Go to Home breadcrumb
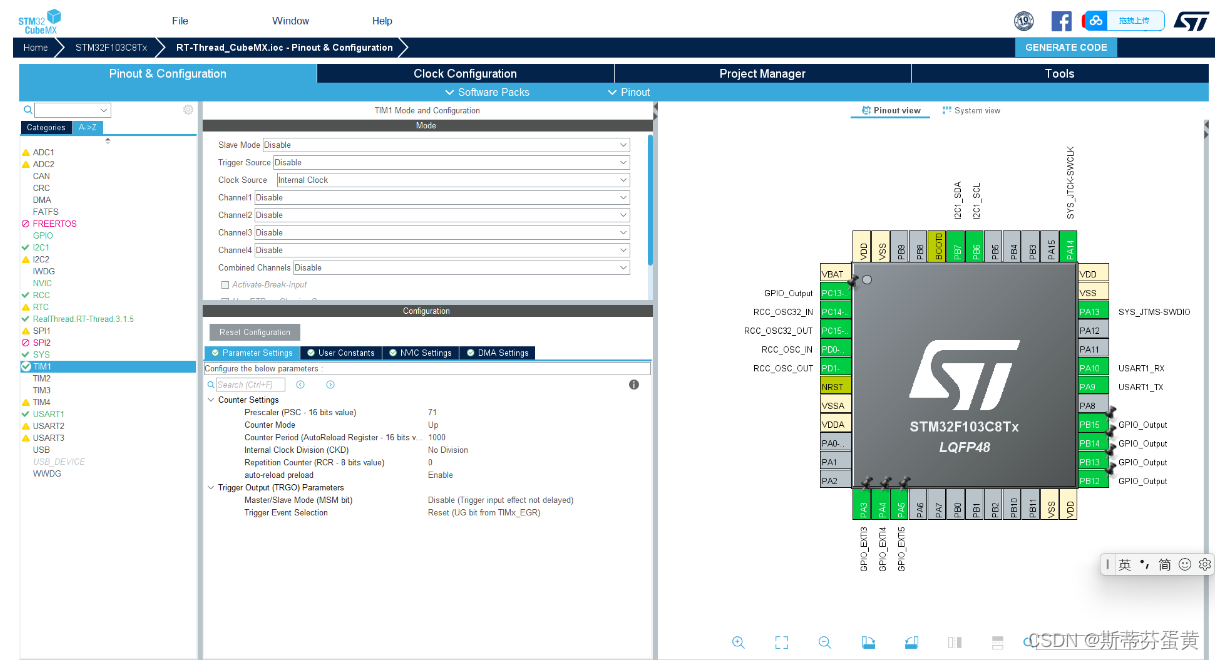The width and height of the screenshot is (1215, 660). click(x=35, y=47)
